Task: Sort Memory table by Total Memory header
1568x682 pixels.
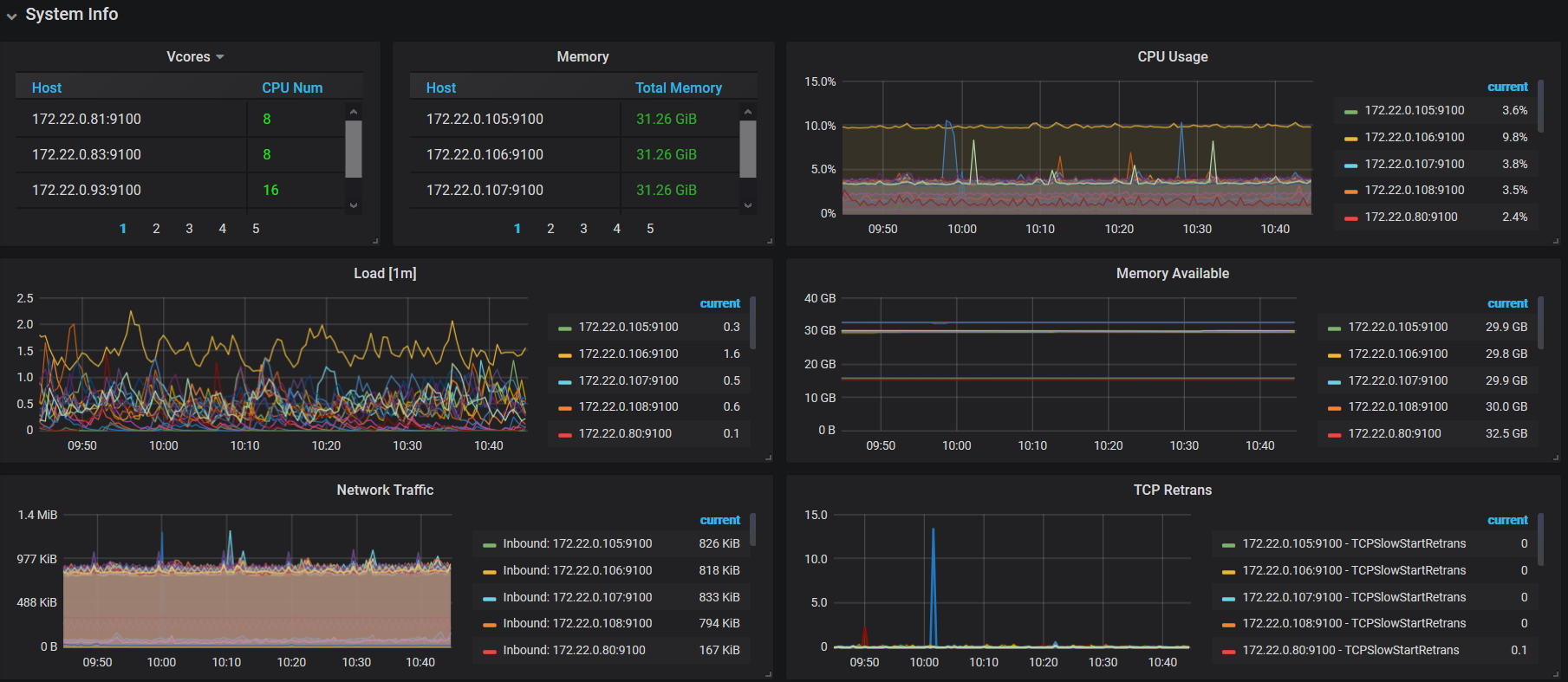Action: pos(678,88)
